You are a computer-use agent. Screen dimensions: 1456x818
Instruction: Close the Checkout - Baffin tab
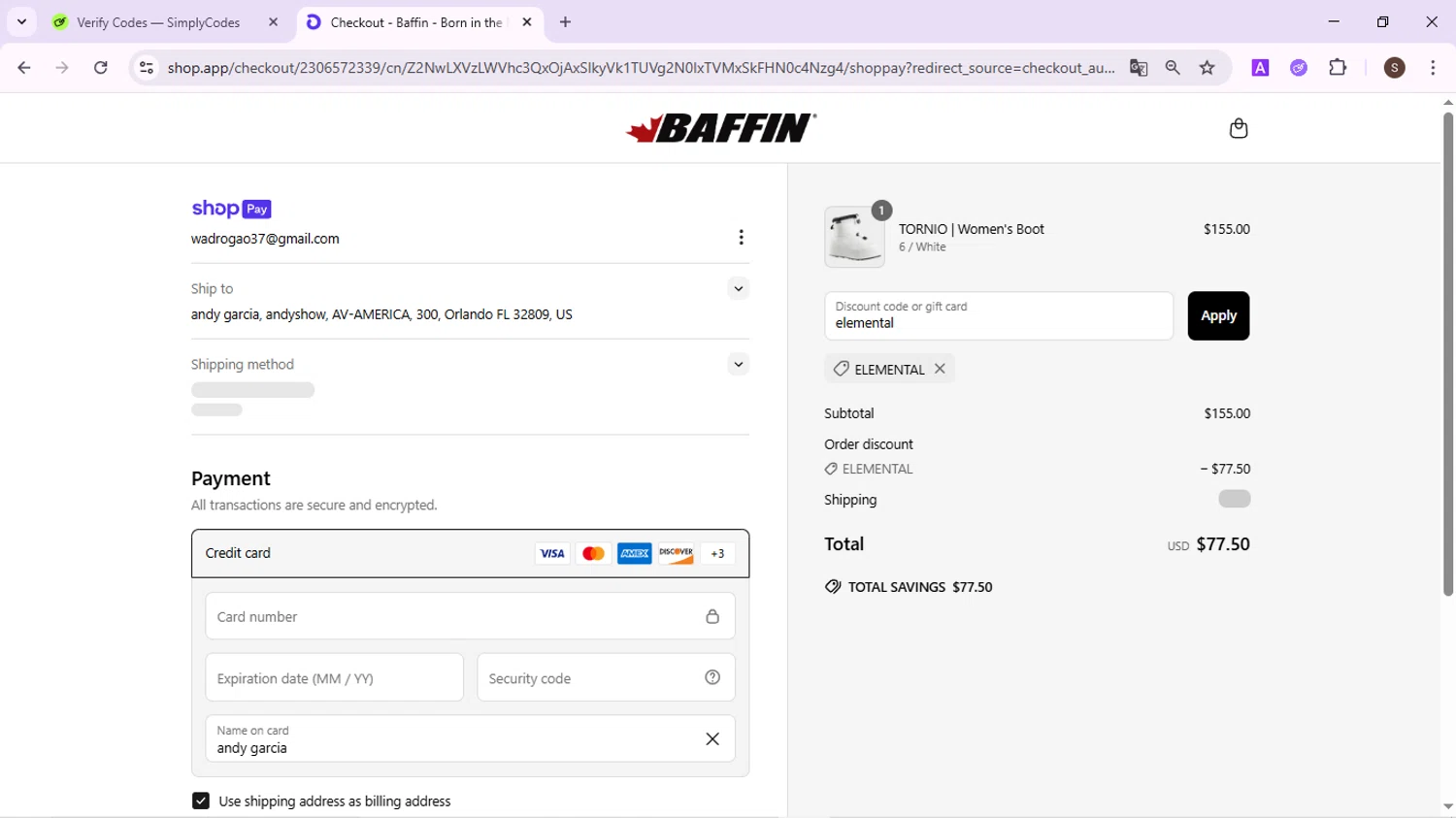(x=527, y=22)
